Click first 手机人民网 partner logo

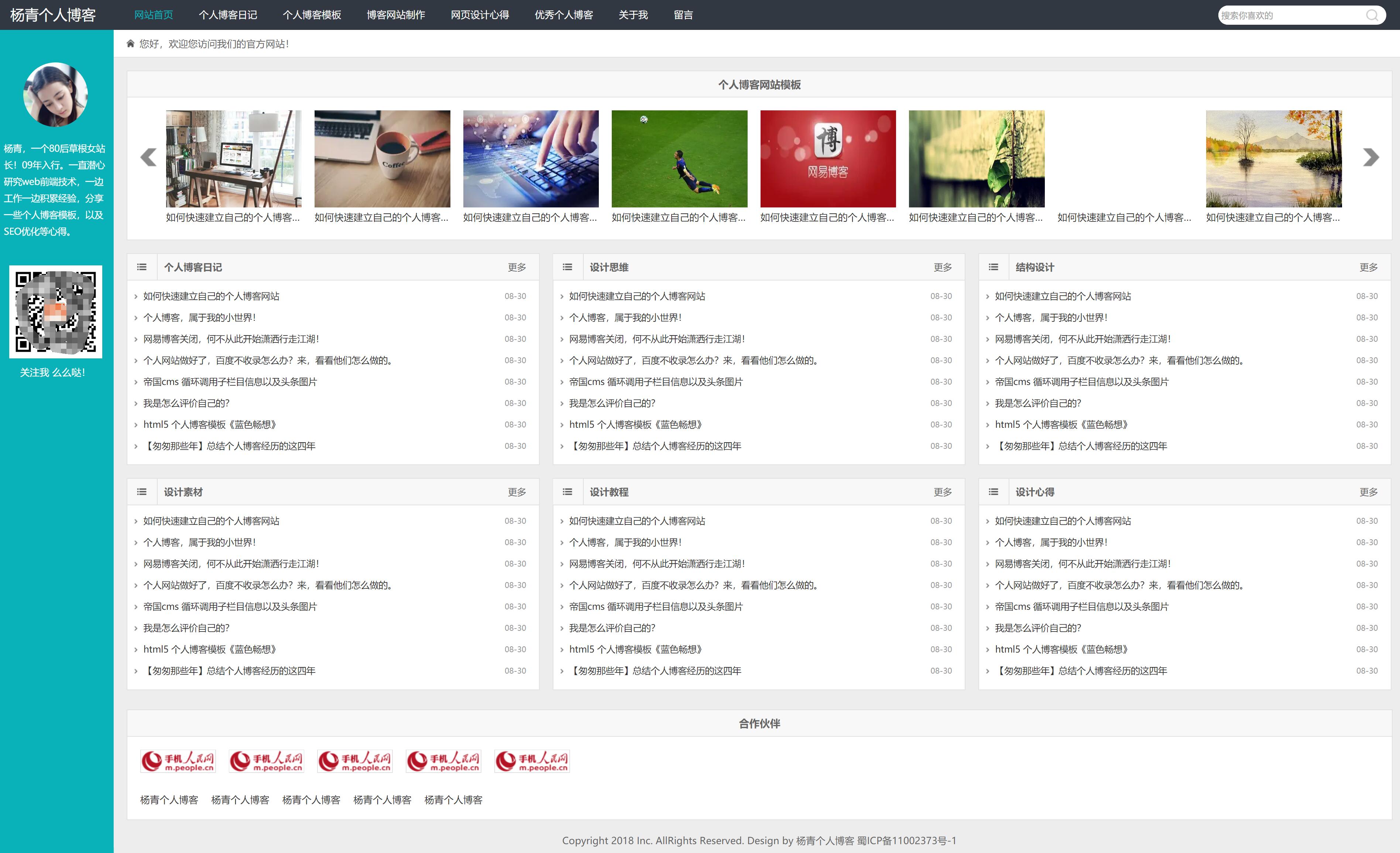click(x=178, y=761)
